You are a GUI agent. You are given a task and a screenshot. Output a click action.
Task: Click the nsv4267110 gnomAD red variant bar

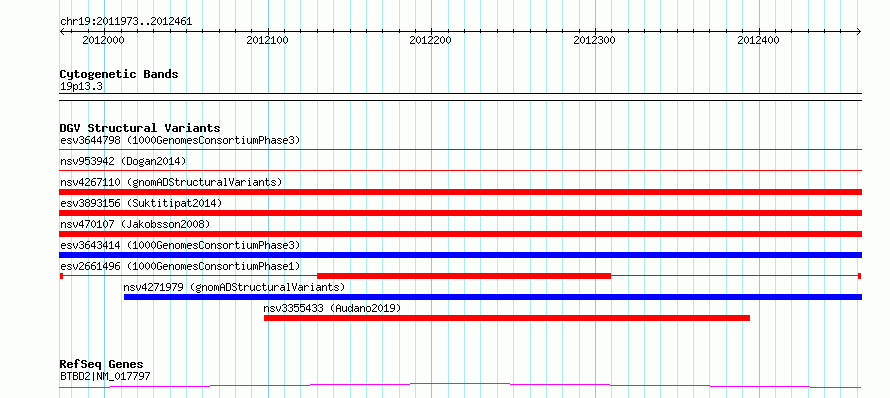461,192
